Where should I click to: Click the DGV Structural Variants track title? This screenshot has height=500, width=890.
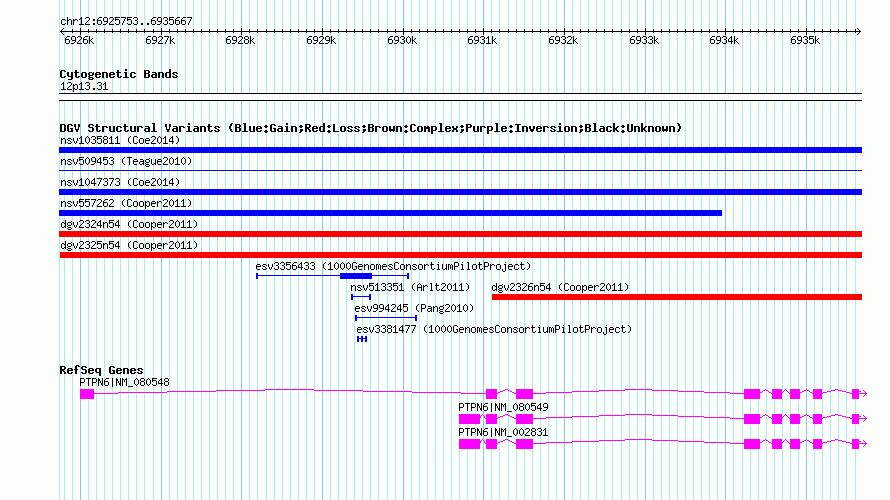coord(371,128)
